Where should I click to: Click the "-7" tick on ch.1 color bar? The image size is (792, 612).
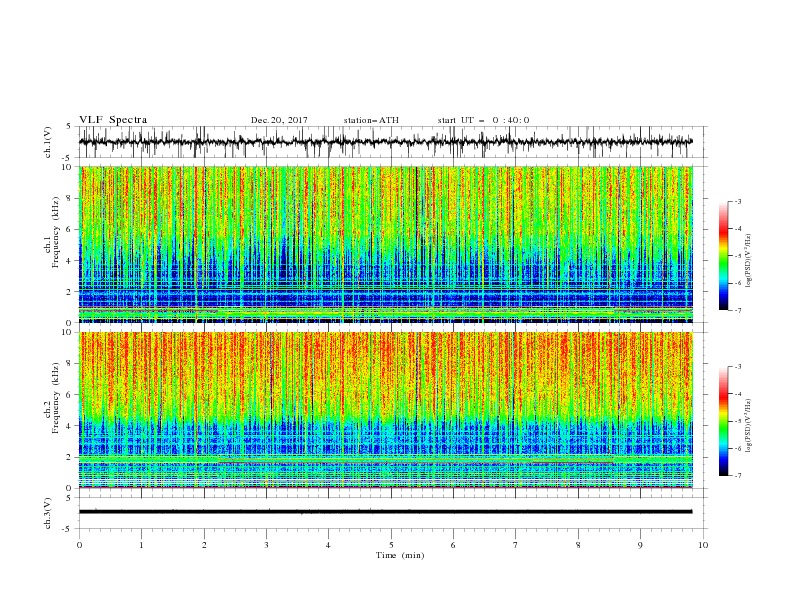[737, 310]
